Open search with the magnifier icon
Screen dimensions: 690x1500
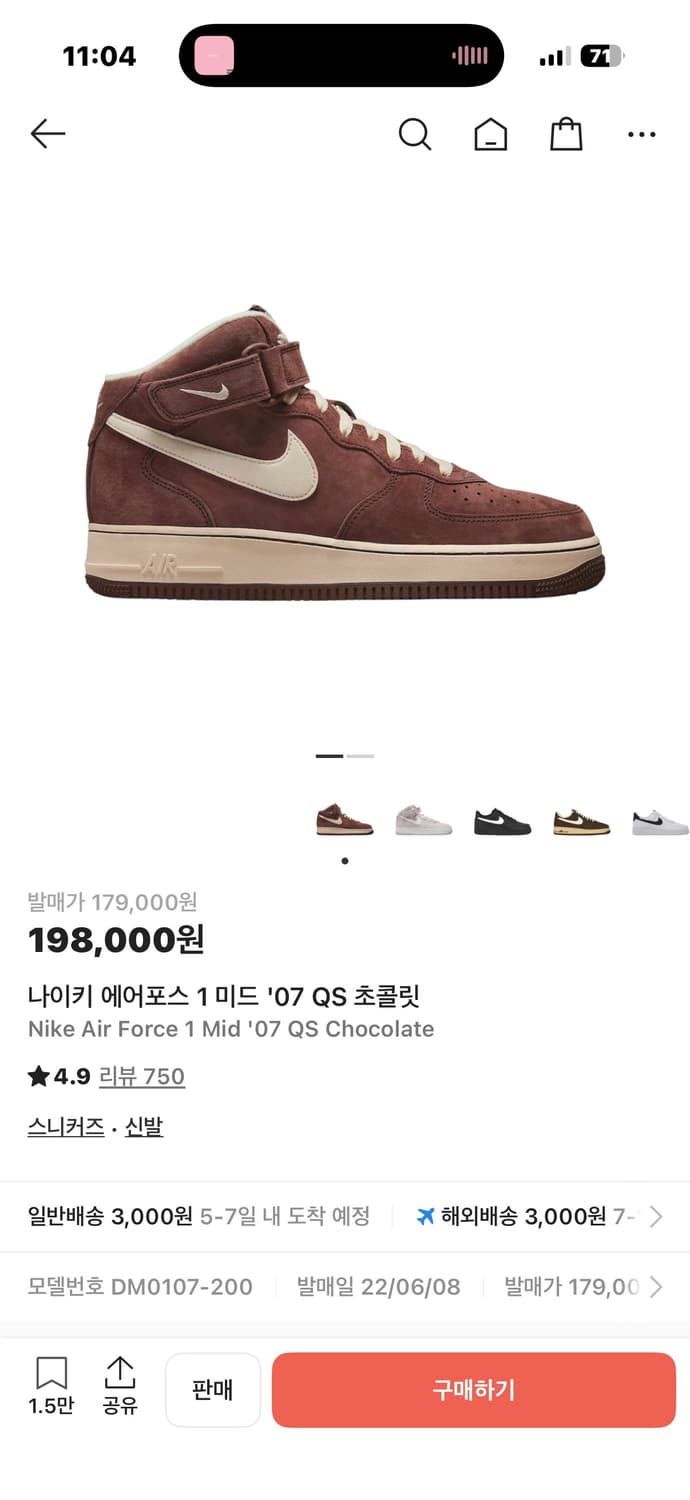(414, 134)
